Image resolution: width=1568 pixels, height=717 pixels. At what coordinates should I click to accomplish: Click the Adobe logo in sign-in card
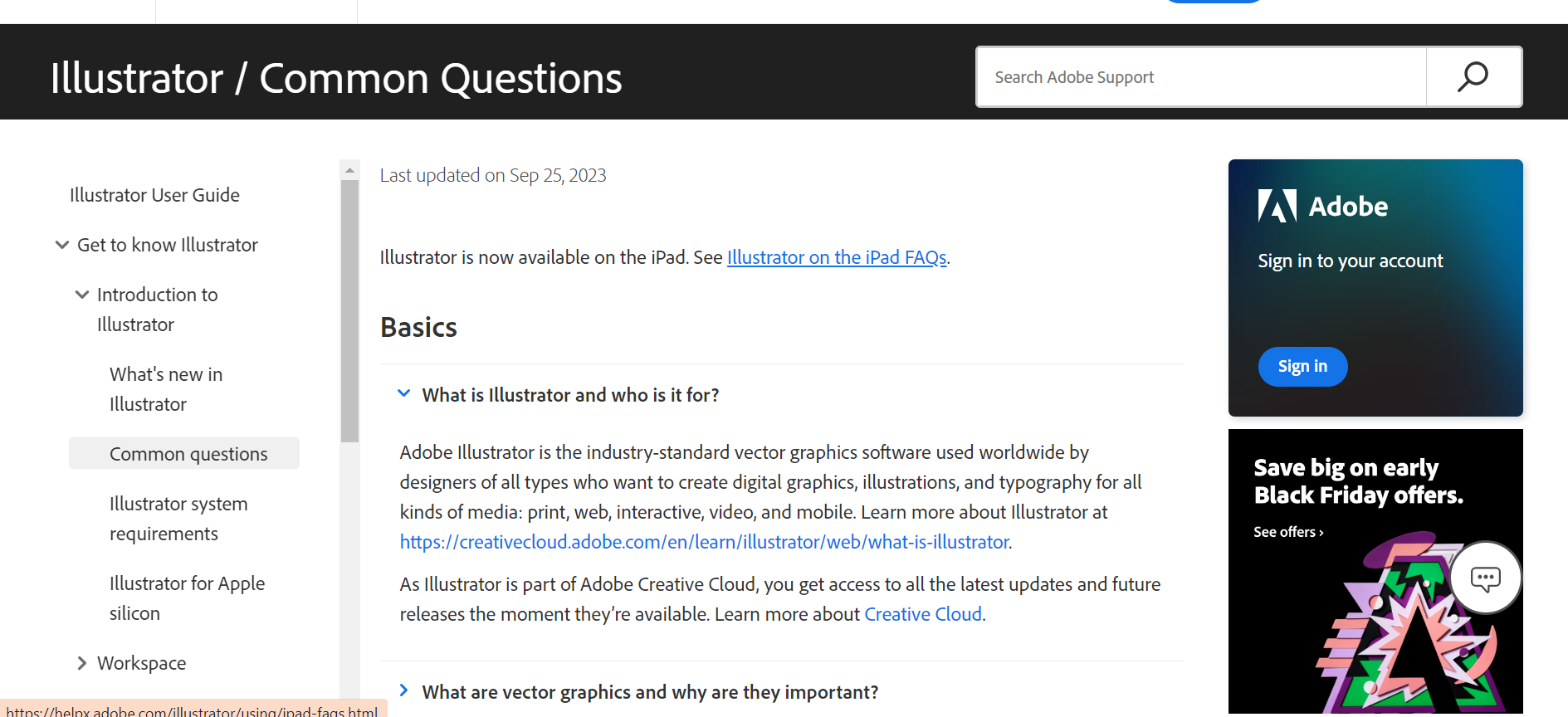pos(1322,206)
